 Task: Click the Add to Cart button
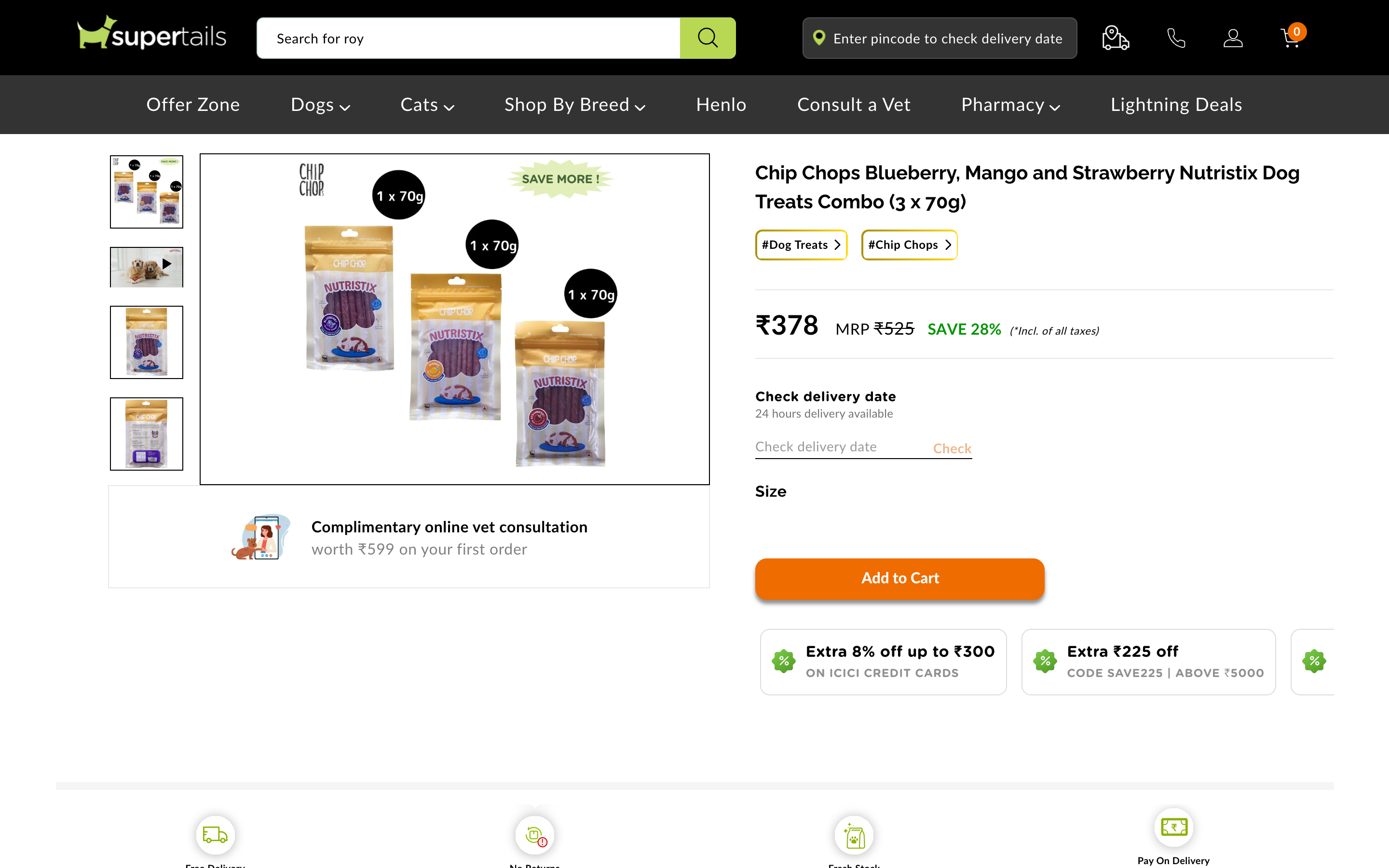(899, 578)
